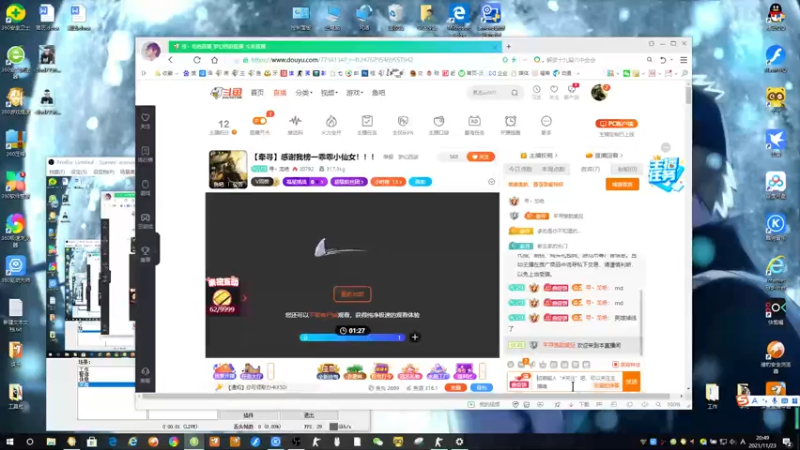Click the orange 充值 recharge button
The height and width of the screenshot is (450, 800).
tap(456, 388)
